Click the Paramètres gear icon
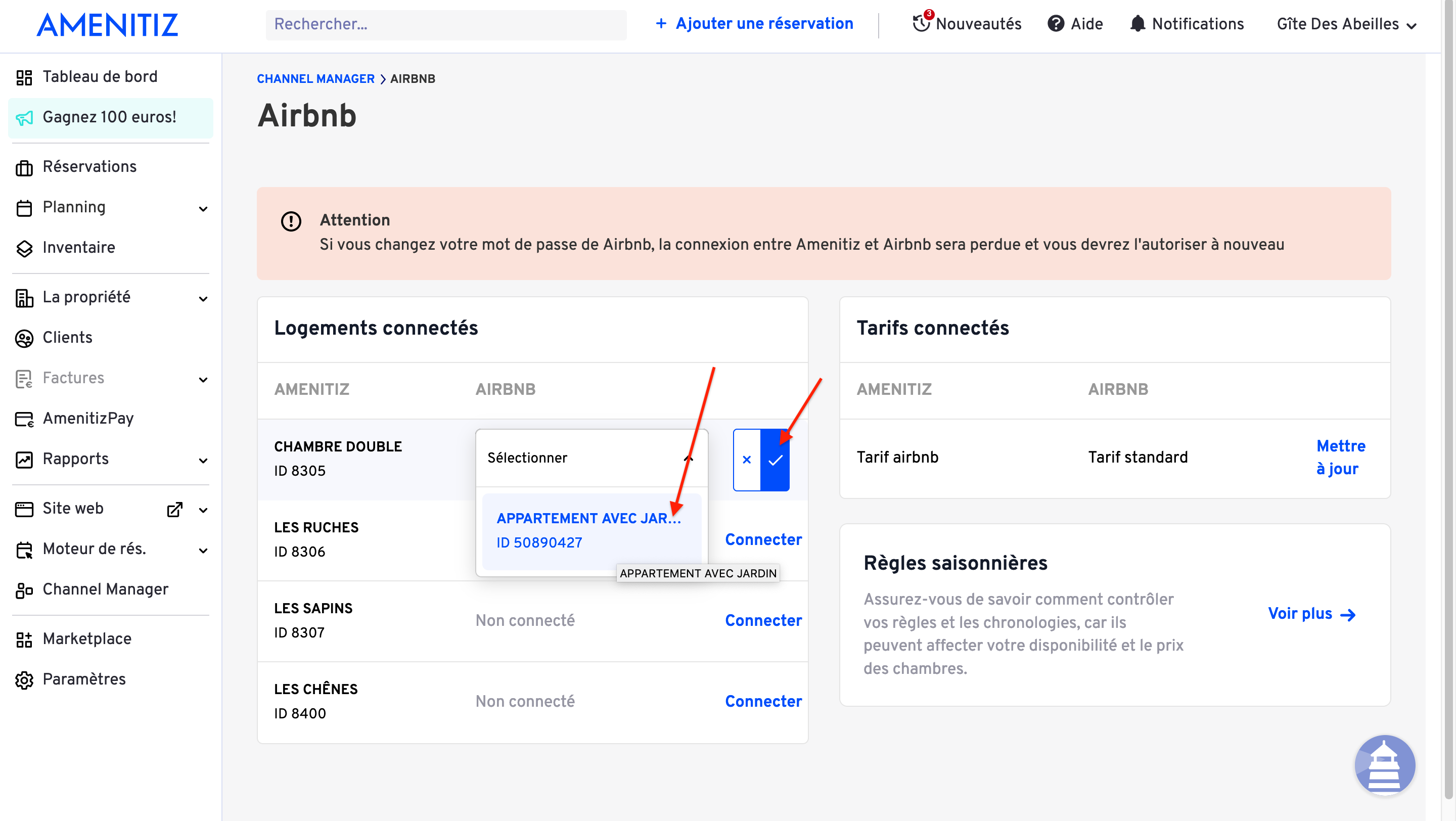Viewport: 1456px width, 821px height. point(24,680)
